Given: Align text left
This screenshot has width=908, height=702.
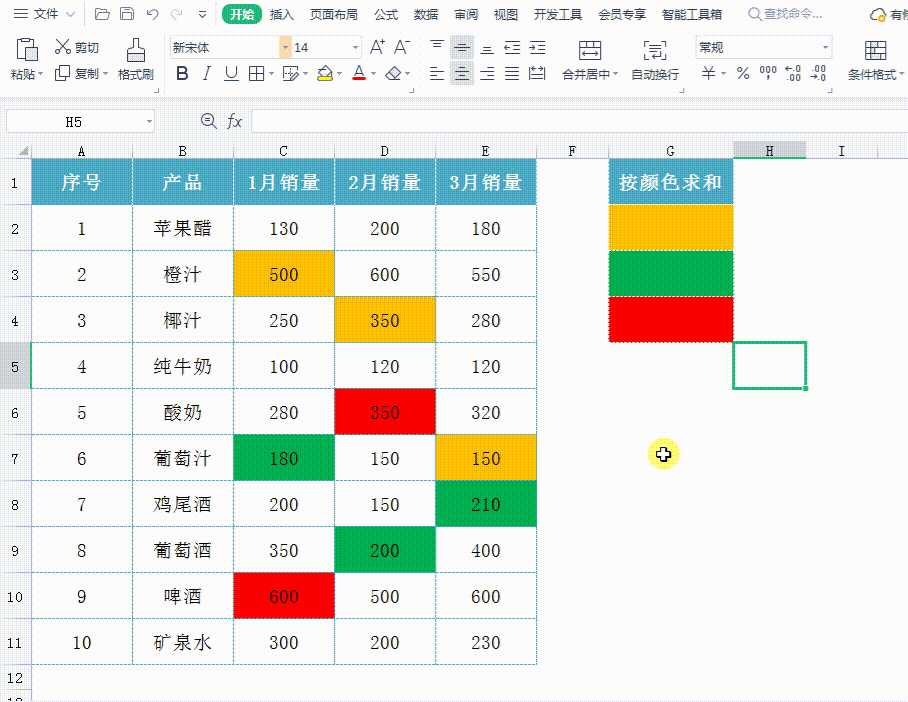Looking at the screenshot, I should click(x=437, y=74).
